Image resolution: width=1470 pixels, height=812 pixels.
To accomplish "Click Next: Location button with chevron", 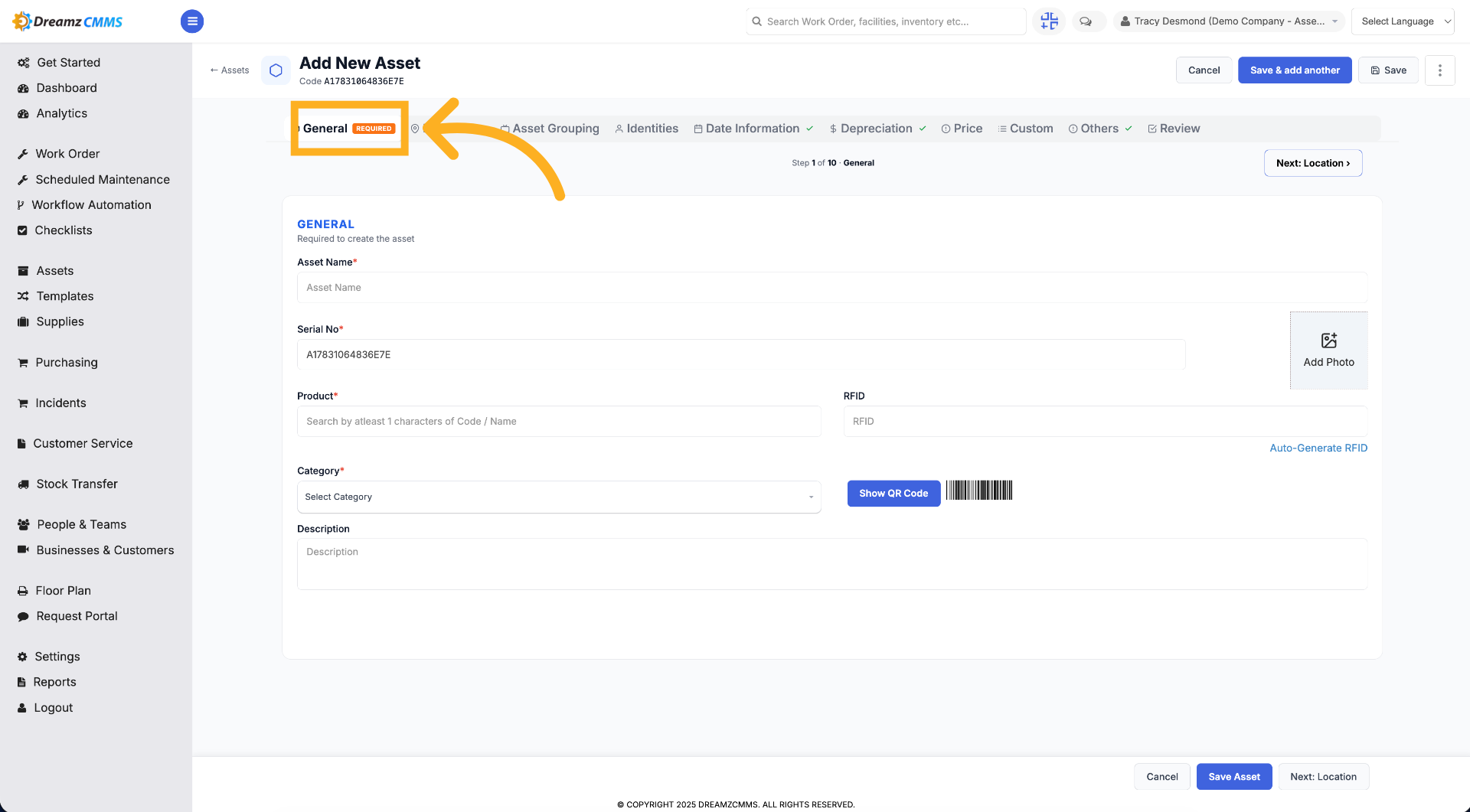I will pyautogui.click(x=1313, y=163).
